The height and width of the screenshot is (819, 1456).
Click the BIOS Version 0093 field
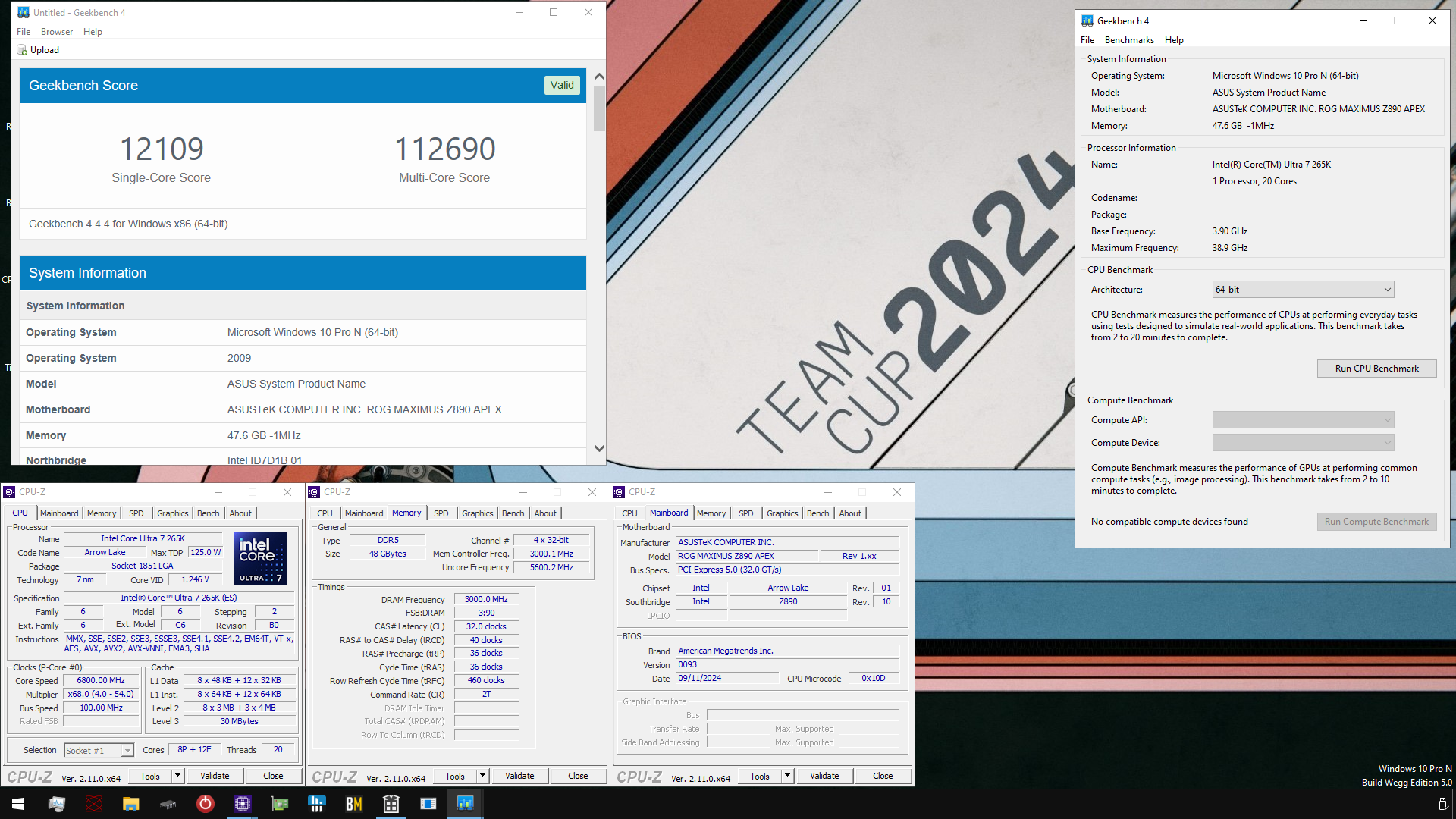tap(787, 664)
